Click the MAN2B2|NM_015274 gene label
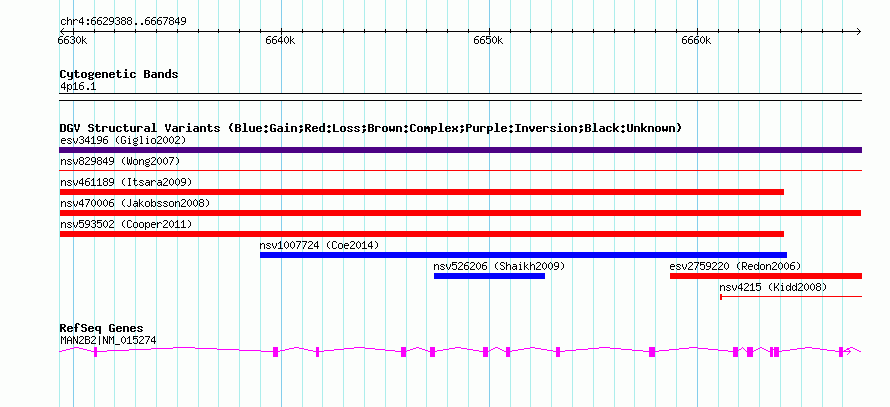The height and width of the screenshot is (407, 890). click(x=108, y=341)
